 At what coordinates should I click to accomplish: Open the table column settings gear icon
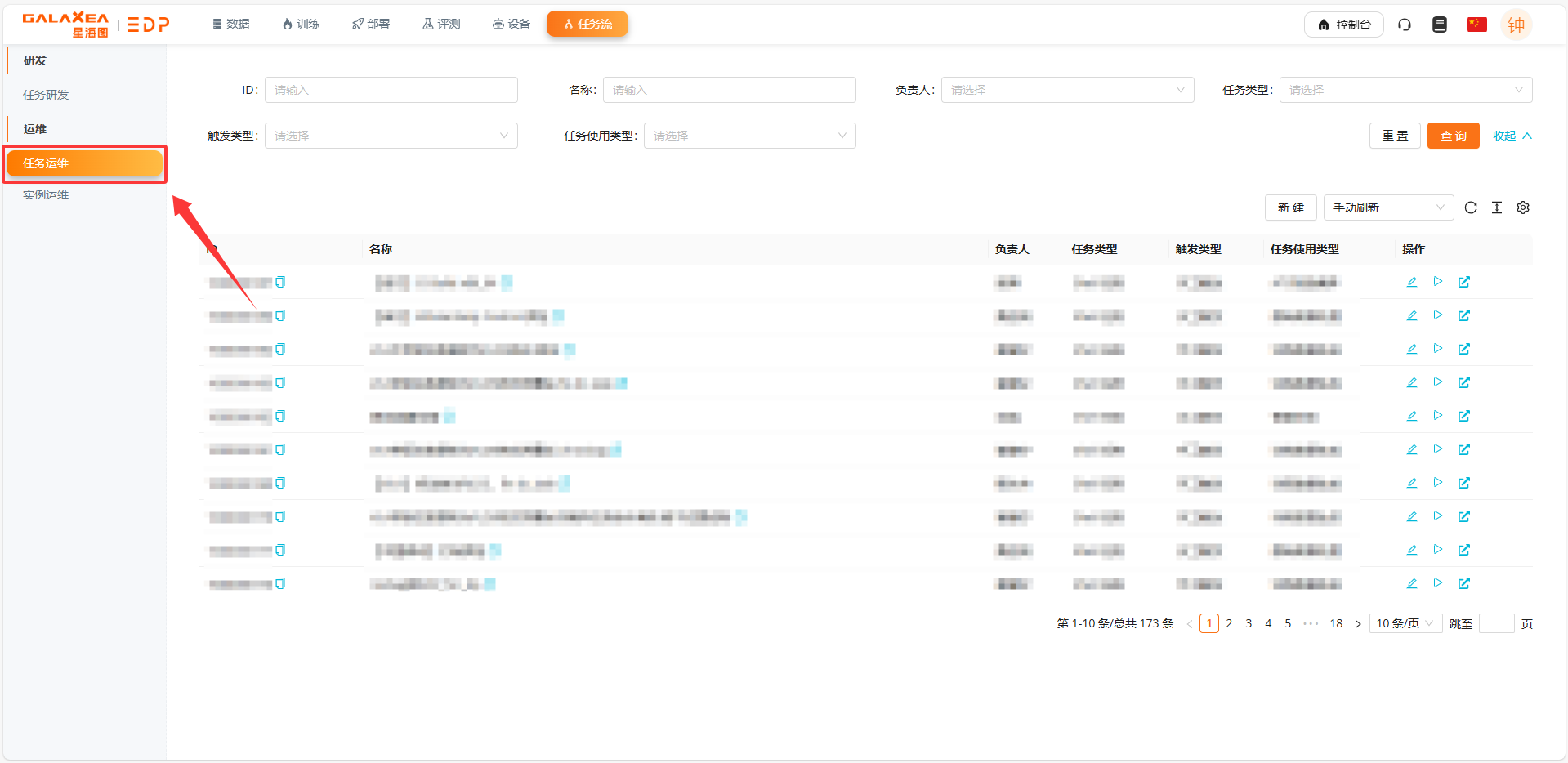(x=1523, y=207)
